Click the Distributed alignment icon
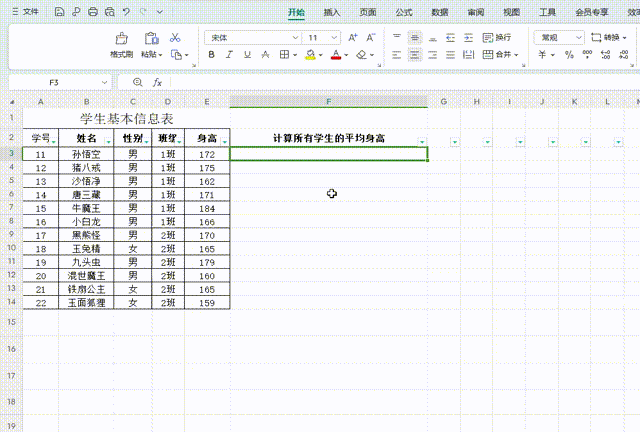640x432 pixels. 469,55
